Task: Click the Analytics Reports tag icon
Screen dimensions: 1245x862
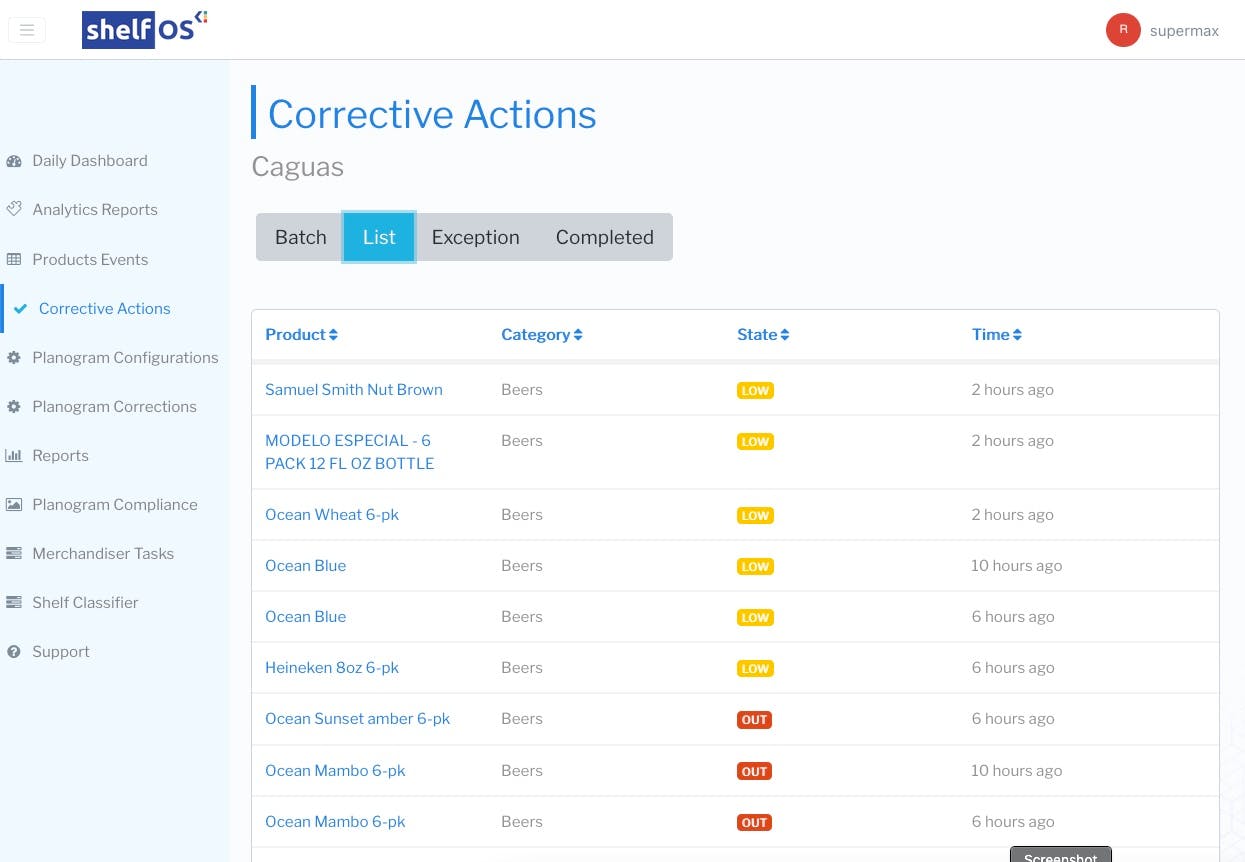Action: point(14,210)
